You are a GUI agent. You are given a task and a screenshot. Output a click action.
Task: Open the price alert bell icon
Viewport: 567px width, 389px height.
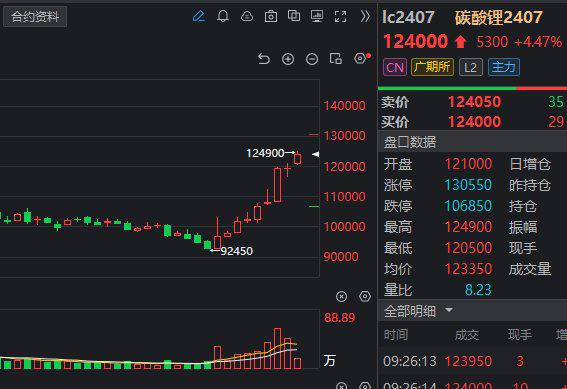[x=223, y=16]
